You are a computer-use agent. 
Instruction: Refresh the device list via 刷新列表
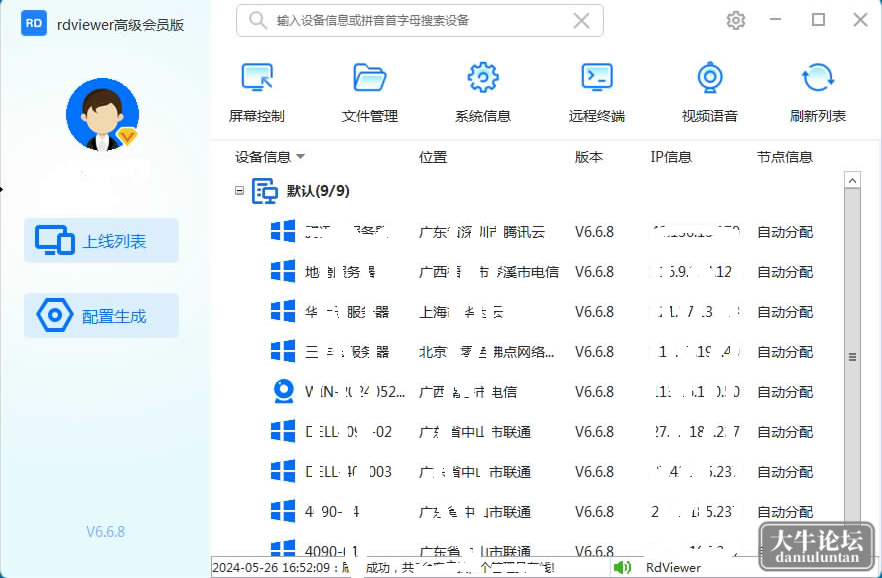818,92
